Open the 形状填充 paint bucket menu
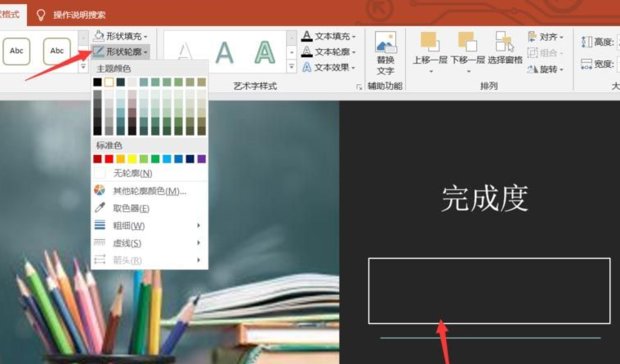 (98, 36)
